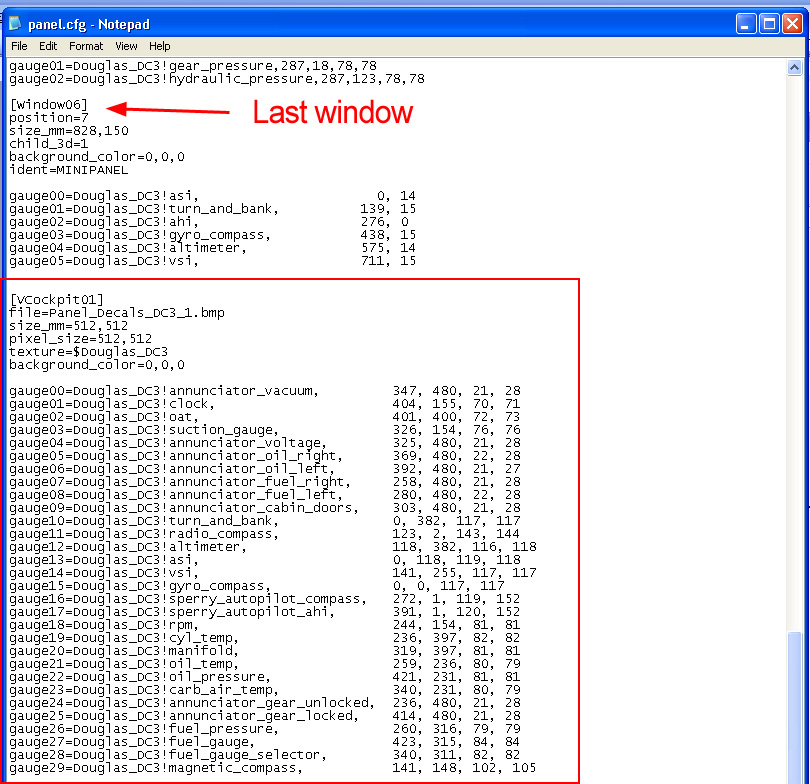Click the oat gauge02 line
Viewport: 810px width, 784px height.
(x=264, y=416)
